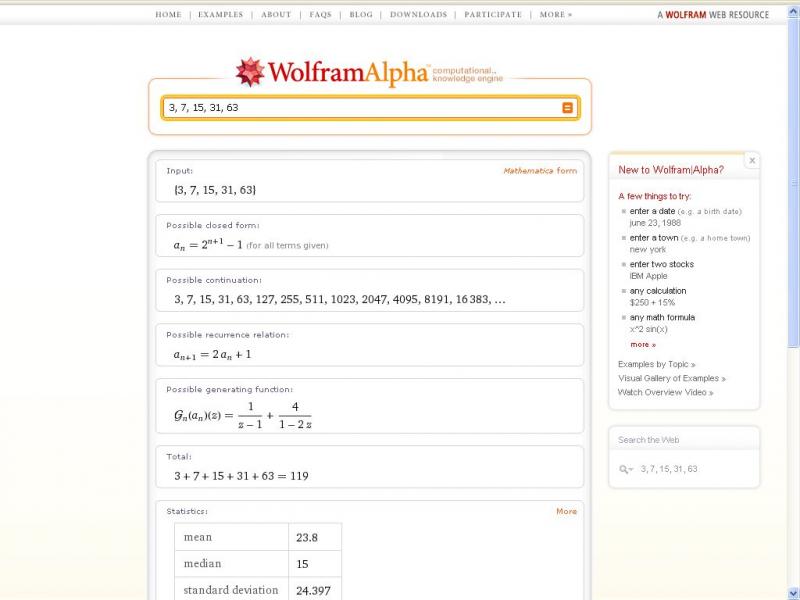This screenshot has height=600, width=800.
Task: Try the x^2 sin(x) formula example
Action: click(x=648, y=329)
